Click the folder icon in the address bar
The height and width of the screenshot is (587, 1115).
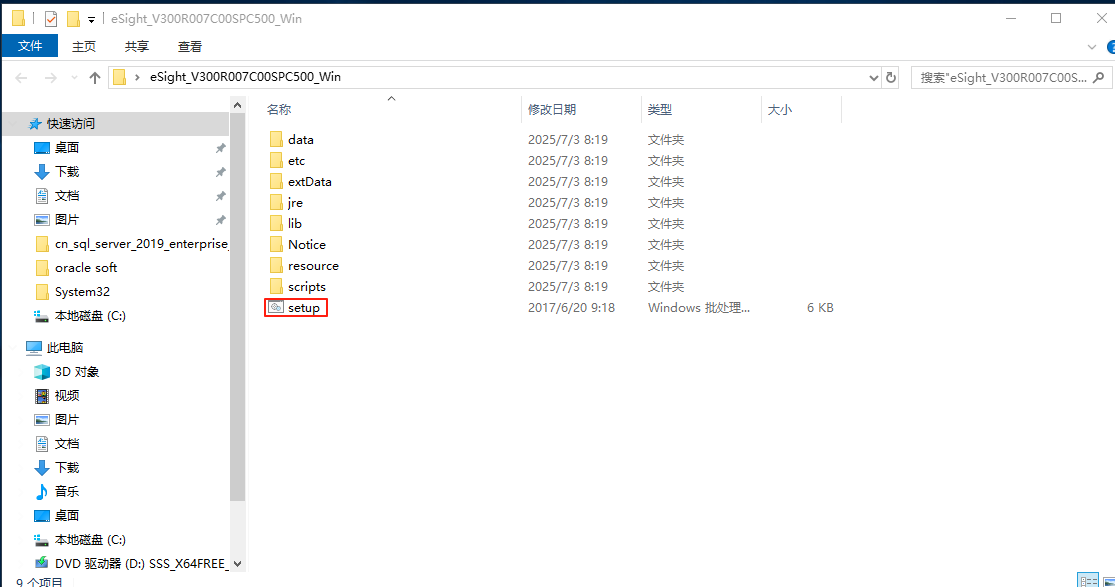(119, 77)
